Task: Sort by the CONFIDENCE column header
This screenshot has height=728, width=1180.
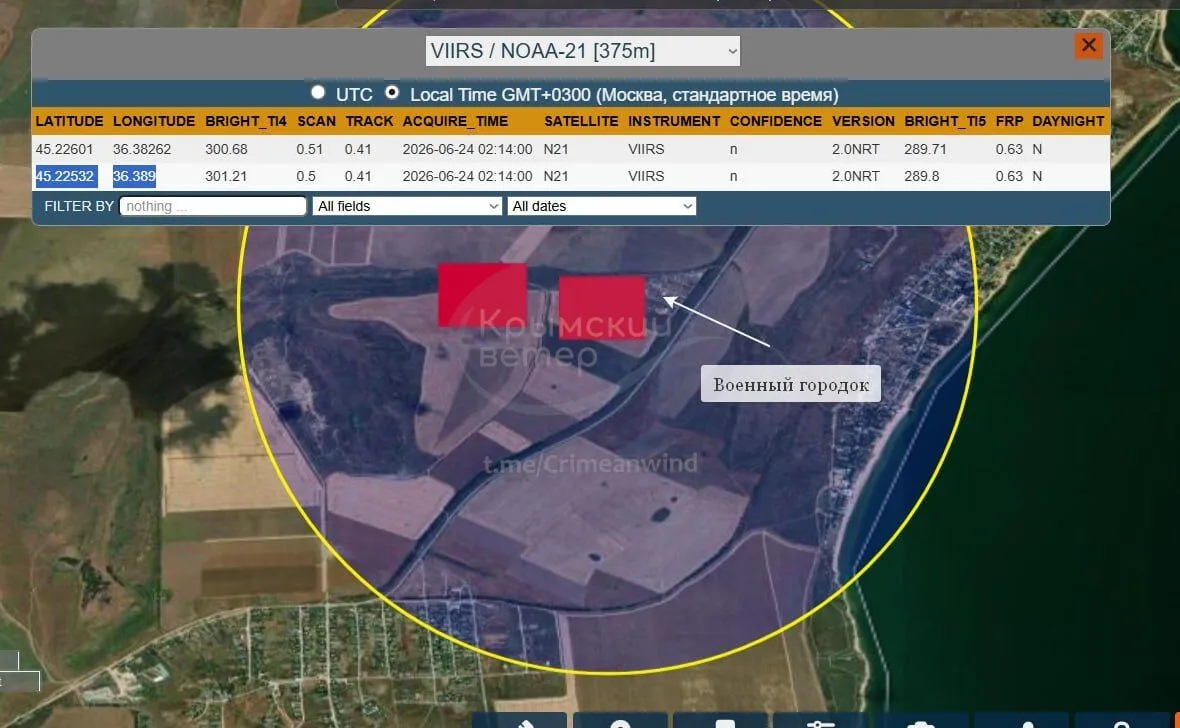Action: coord(776,121)
